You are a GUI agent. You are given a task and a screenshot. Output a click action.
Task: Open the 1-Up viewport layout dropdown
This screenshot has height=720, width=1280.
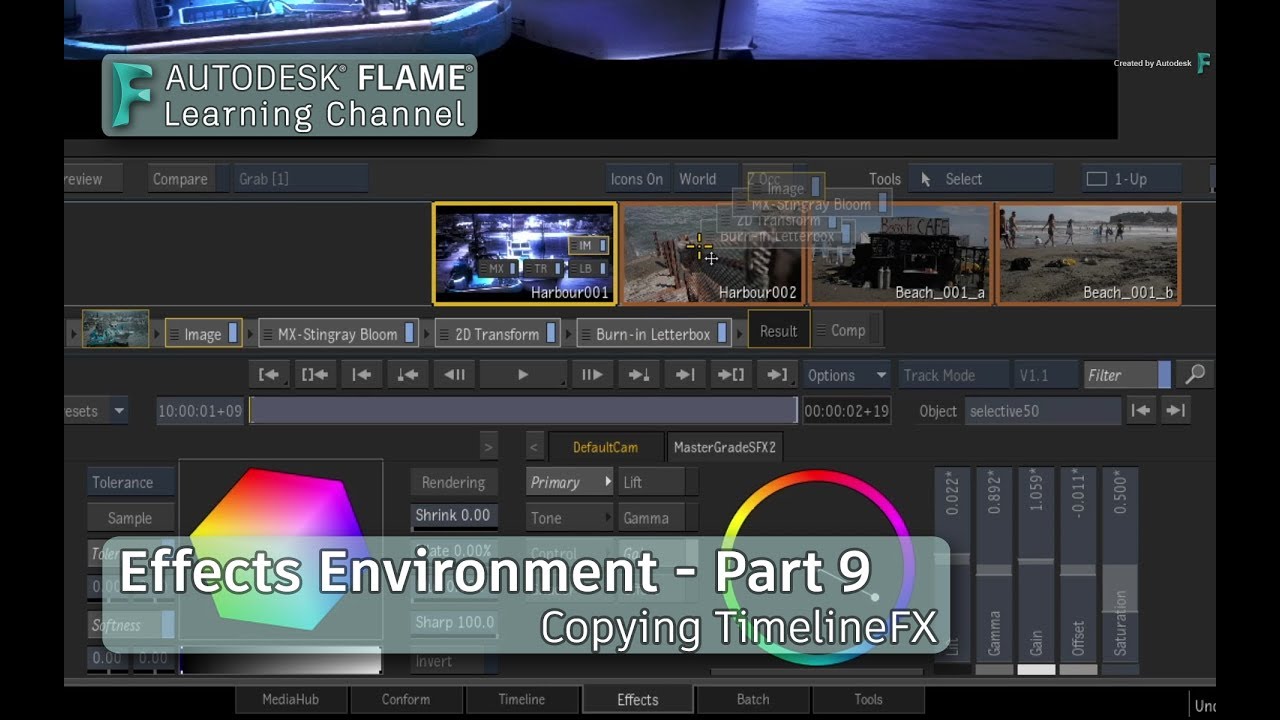tap(1130, 179)
